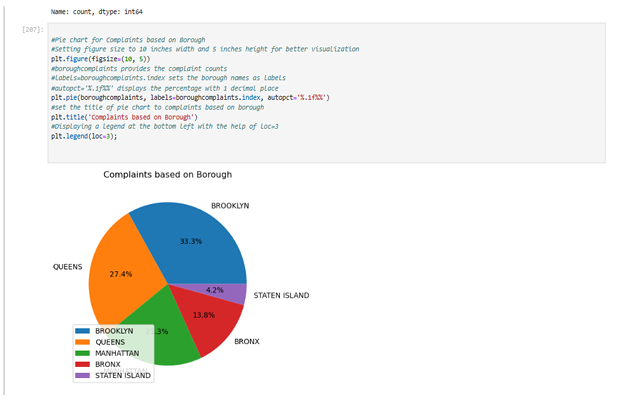
Task: Click the orange QUEENS legend color swatch
Action: click(x=82, y=342)
